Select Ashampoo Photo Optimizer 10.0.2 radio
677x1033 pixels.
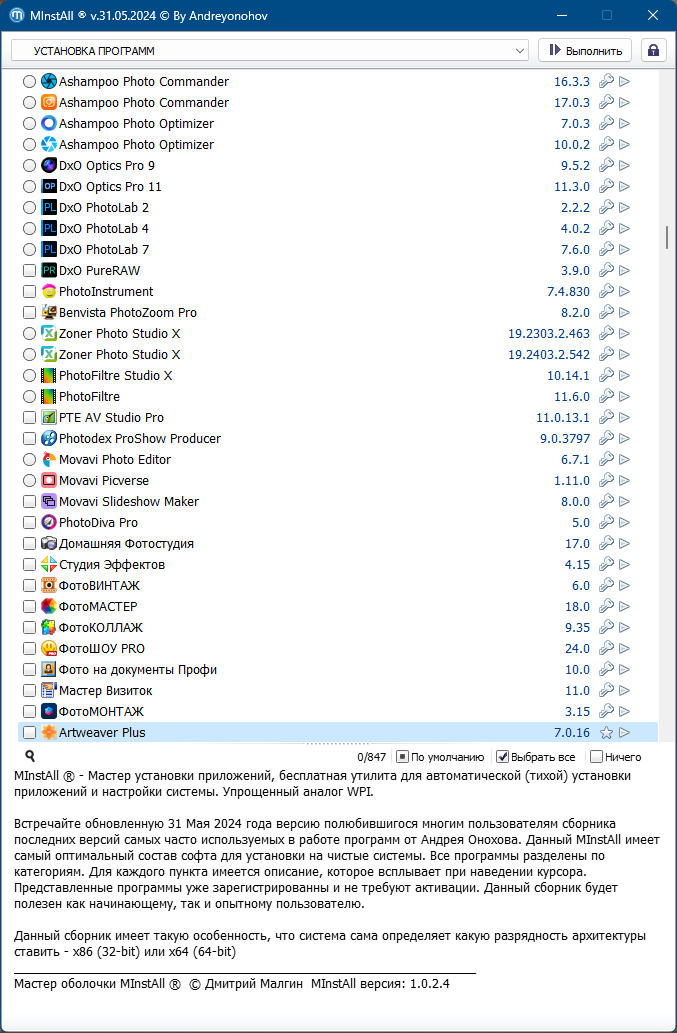pyautogui.click(x=29, y=144)
